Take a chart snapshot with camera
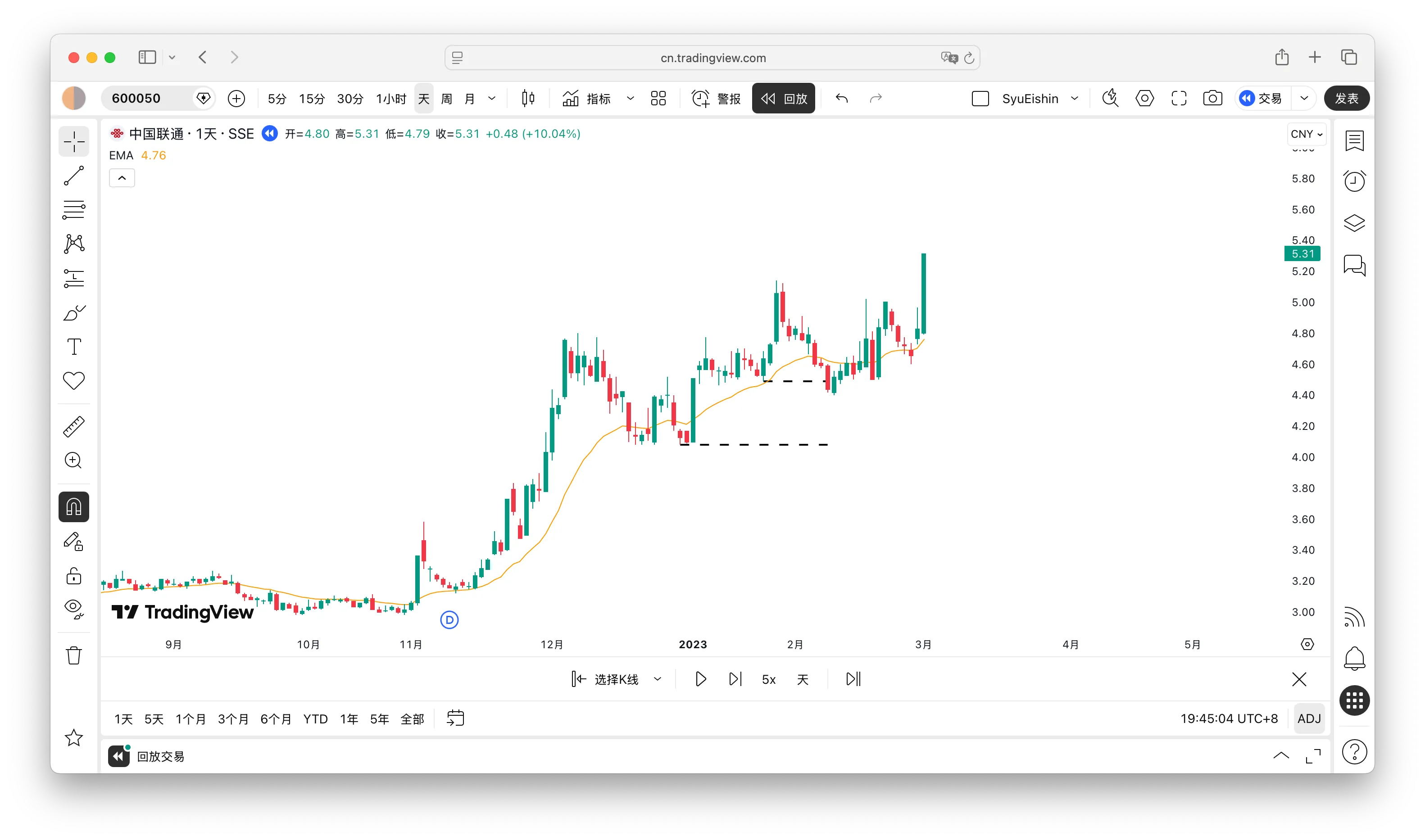 pyautogui.click(x=1212, y=99)
